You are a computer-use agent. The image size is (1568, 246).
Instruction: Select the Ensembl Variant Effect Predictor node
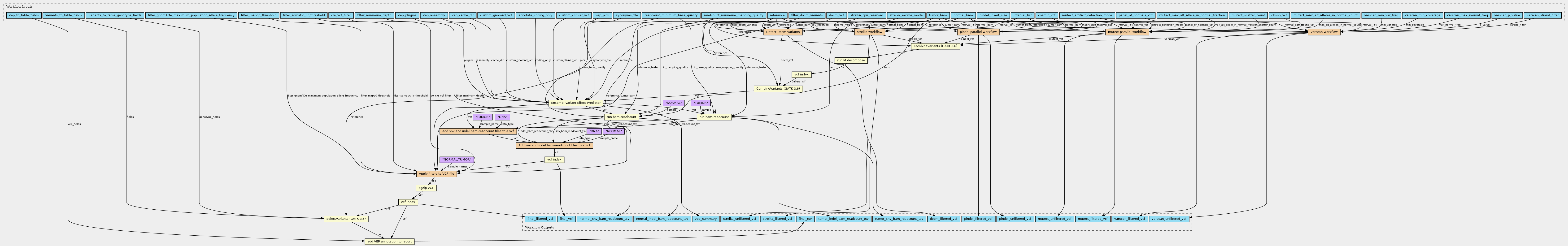click(575, 103)
